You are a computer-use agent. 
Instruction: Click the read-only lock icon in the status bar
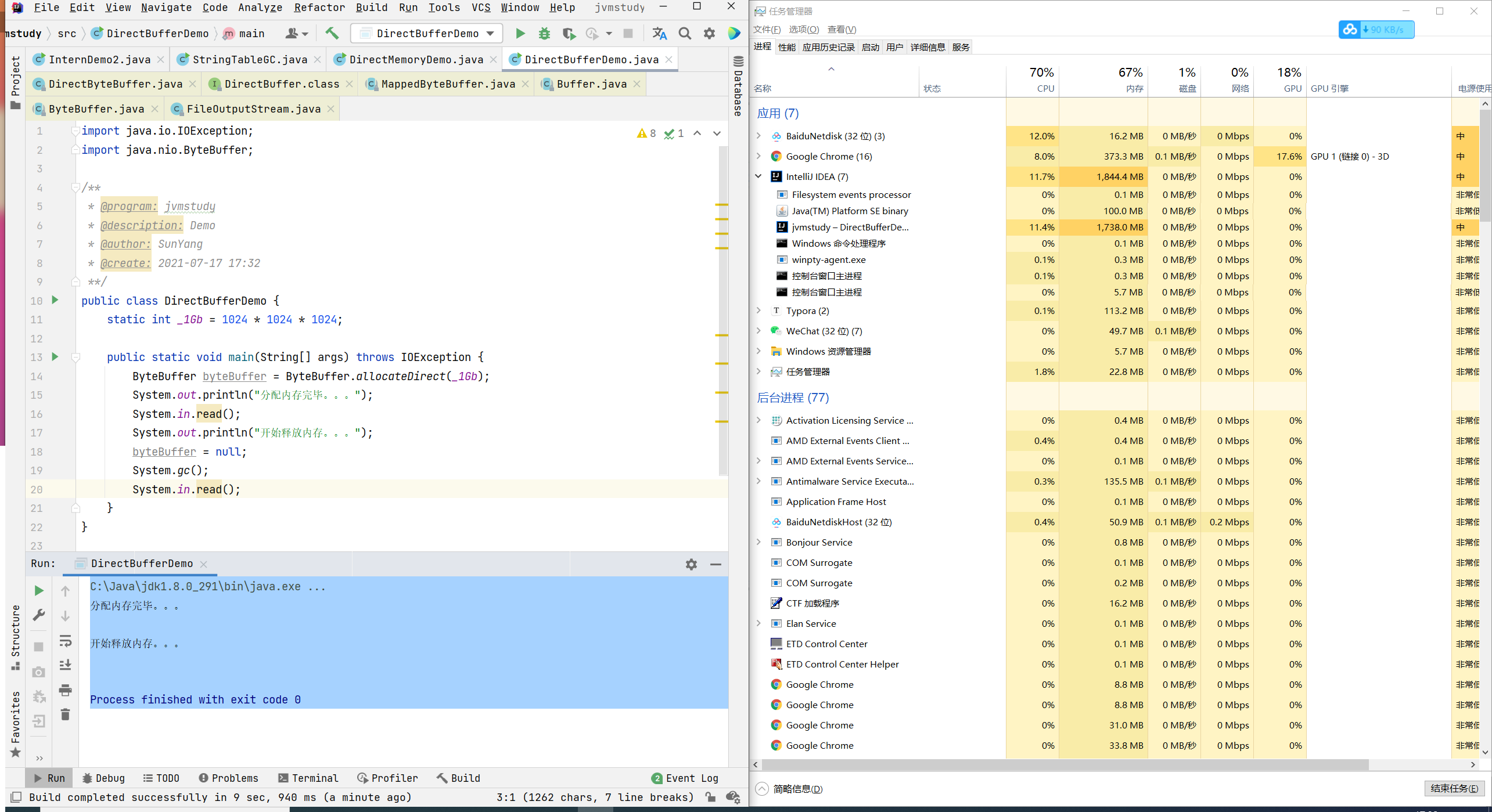[710, 797]
